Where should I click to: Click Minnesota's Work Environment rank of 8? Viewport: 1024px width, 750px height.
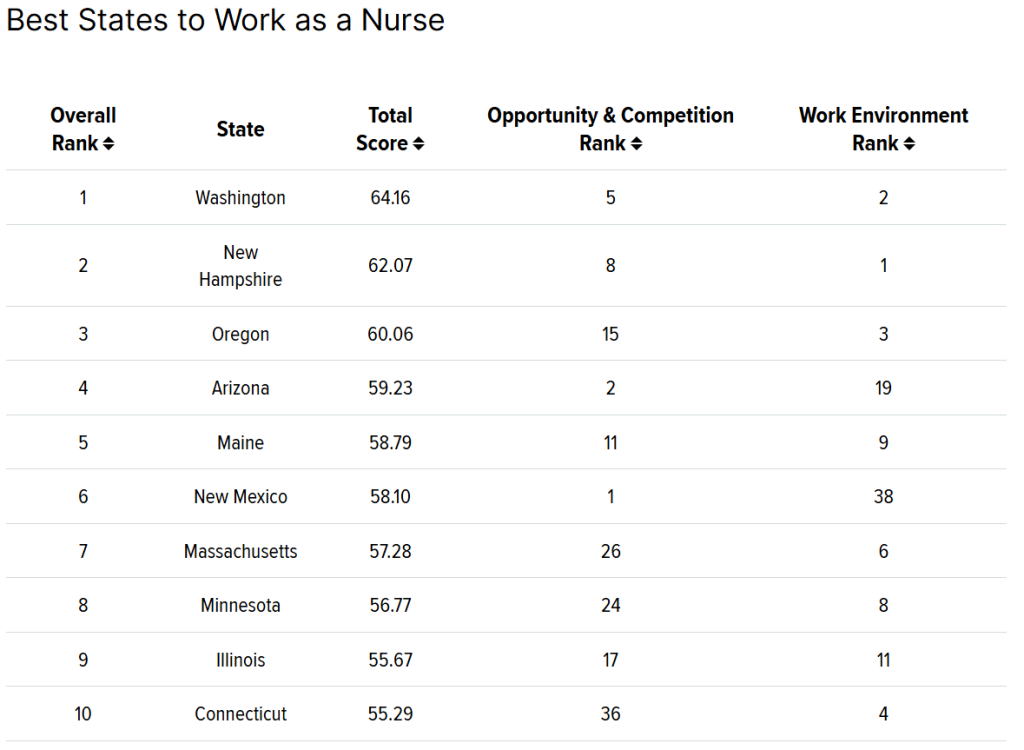pyautogui.click(x=883, y=605)
